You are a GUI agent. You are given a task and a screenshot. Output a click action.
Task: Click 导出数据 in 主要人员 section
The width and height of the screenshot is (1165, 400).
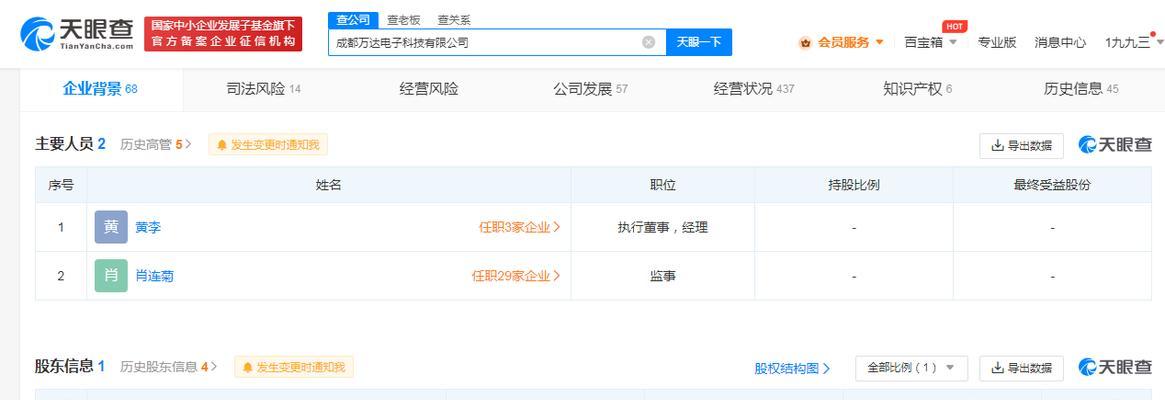point(1022,146)
